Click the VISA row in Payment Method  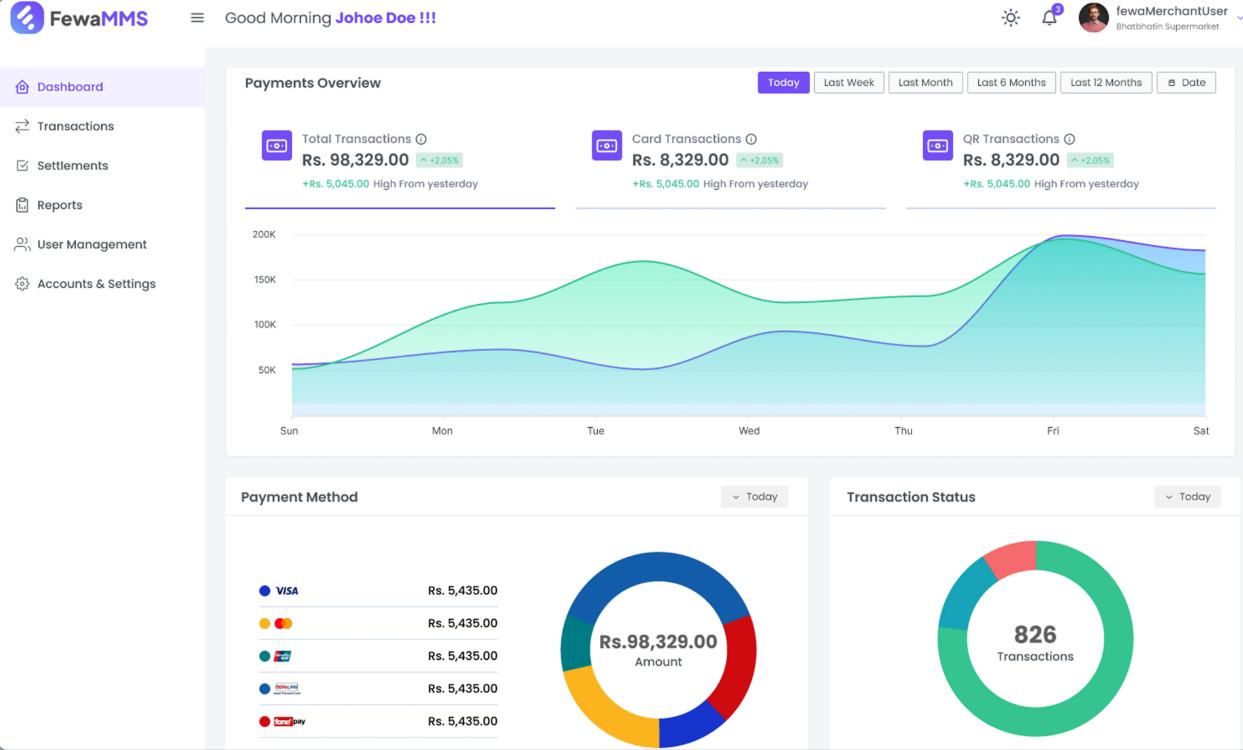point(378,590)
